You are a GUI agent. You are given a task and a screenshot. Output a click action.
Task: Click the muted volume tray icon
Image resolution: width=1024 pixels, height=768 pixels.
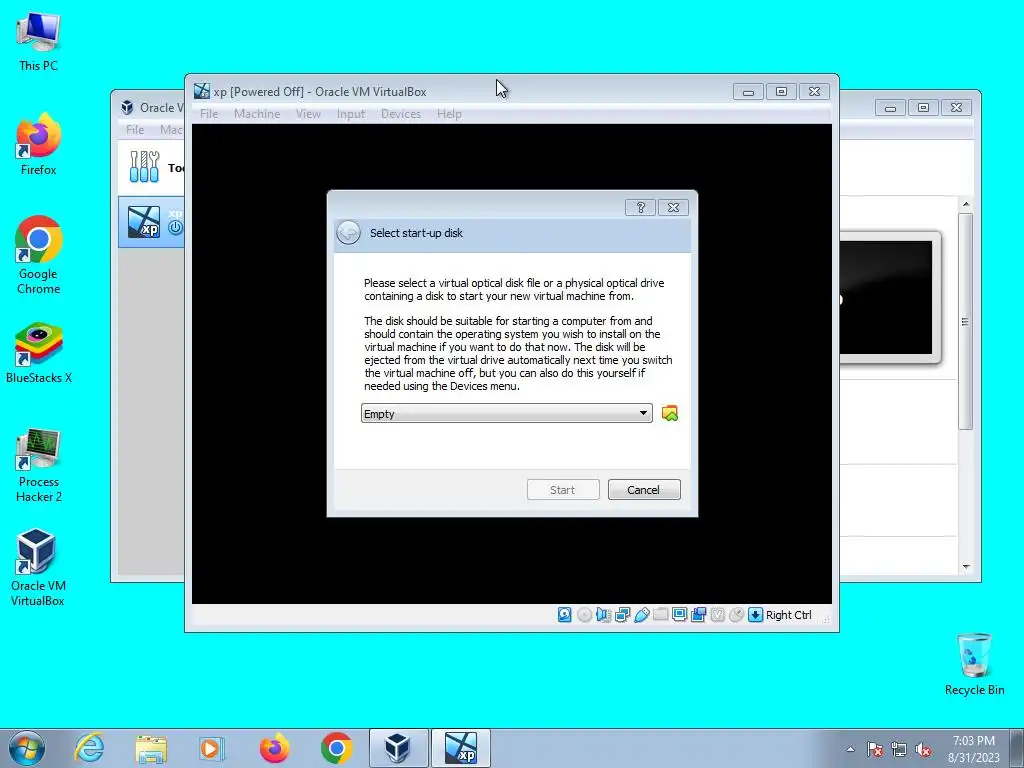[923, 749]
